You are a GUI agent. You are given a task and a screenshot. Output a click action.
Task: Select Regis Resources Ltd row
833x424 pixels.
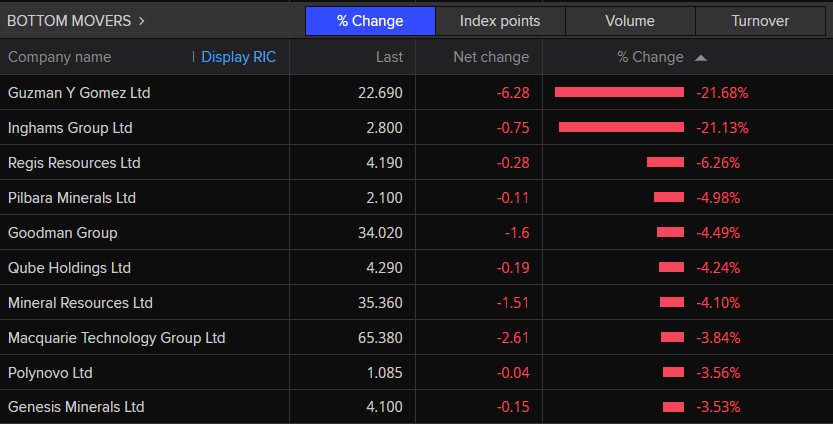(x=74, y=163)
